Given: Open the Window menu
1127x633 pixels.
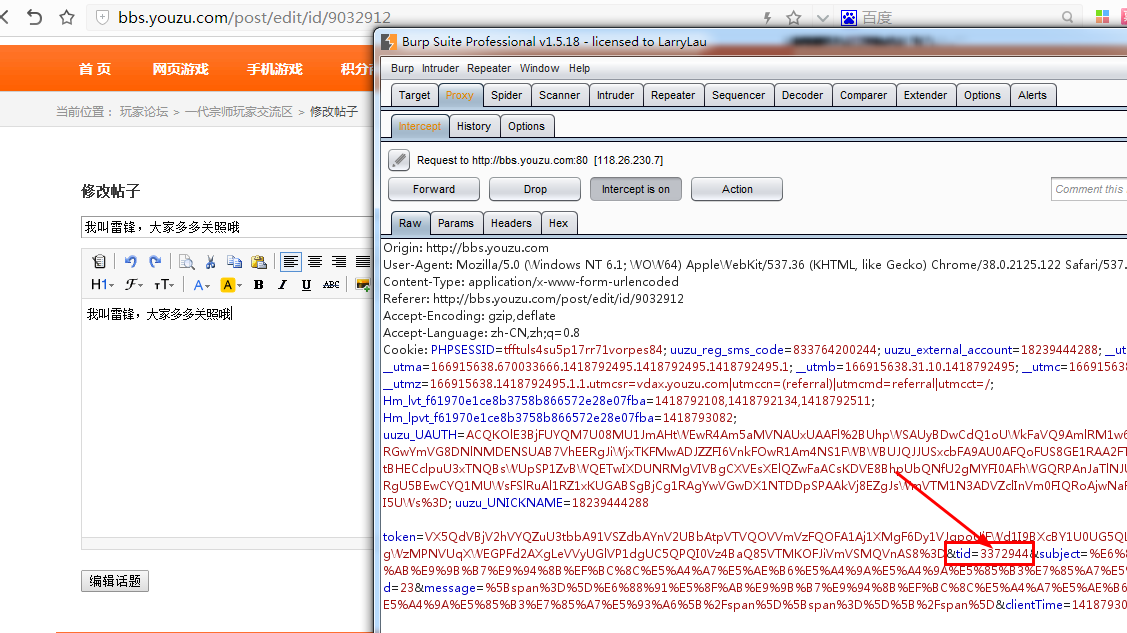Looking at the screenshot, I should [x=539, y=68].
